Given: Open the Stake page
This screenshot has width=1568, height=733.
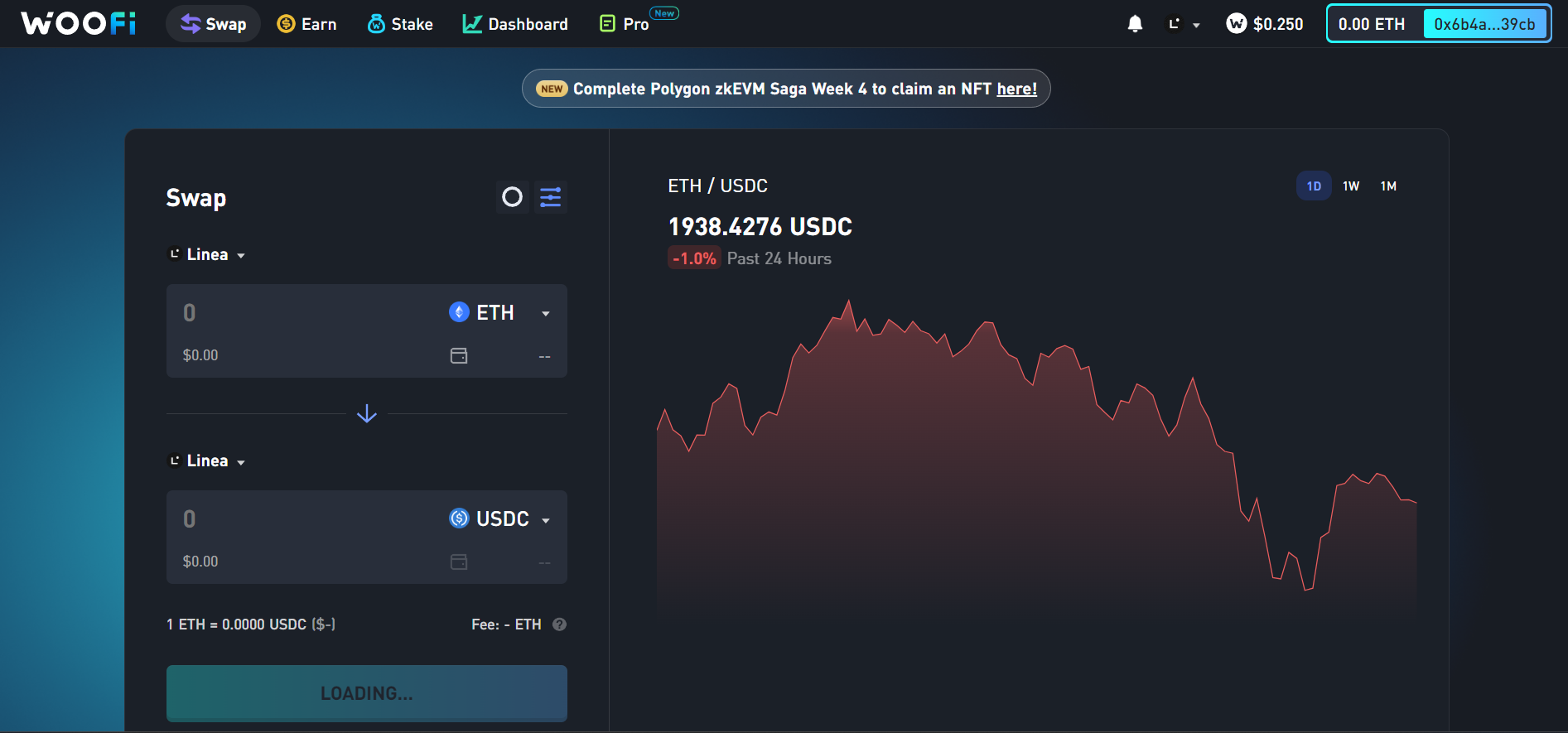Looking at the screenshot, I should [400, 24].
